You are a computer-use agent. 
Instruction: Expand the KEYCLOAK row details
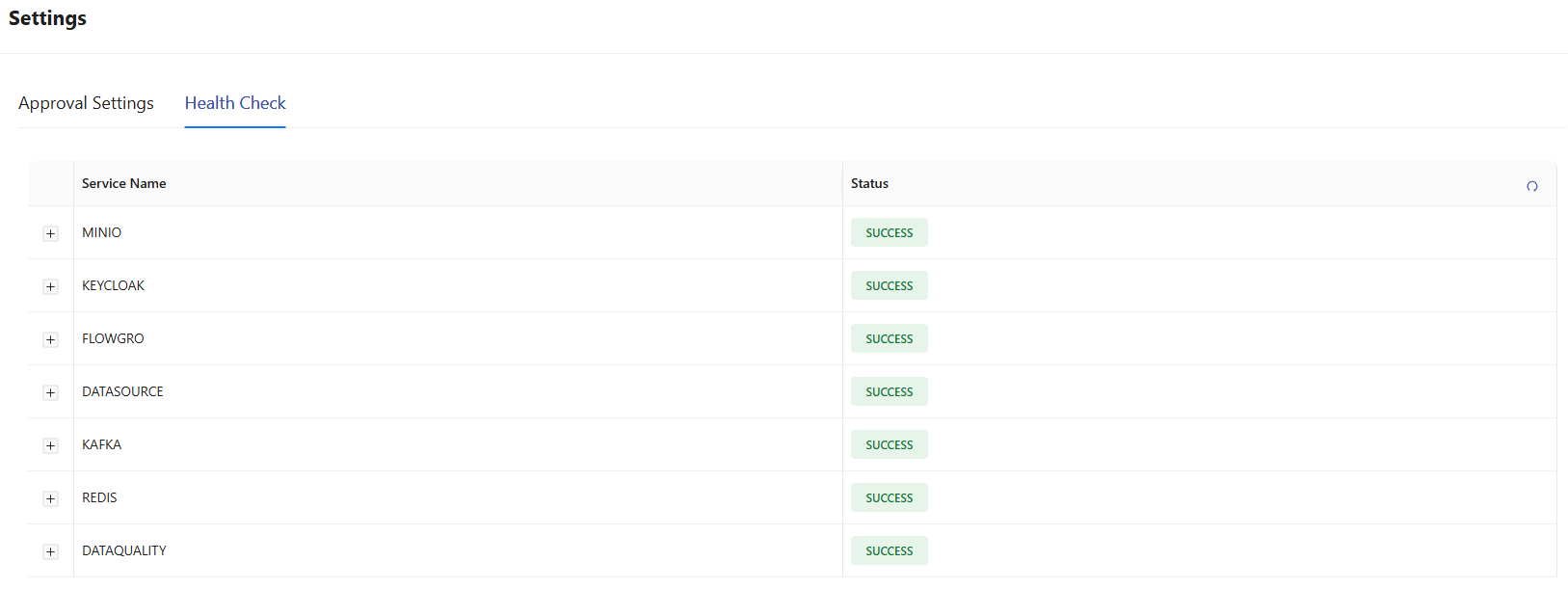tap(51, 286)
